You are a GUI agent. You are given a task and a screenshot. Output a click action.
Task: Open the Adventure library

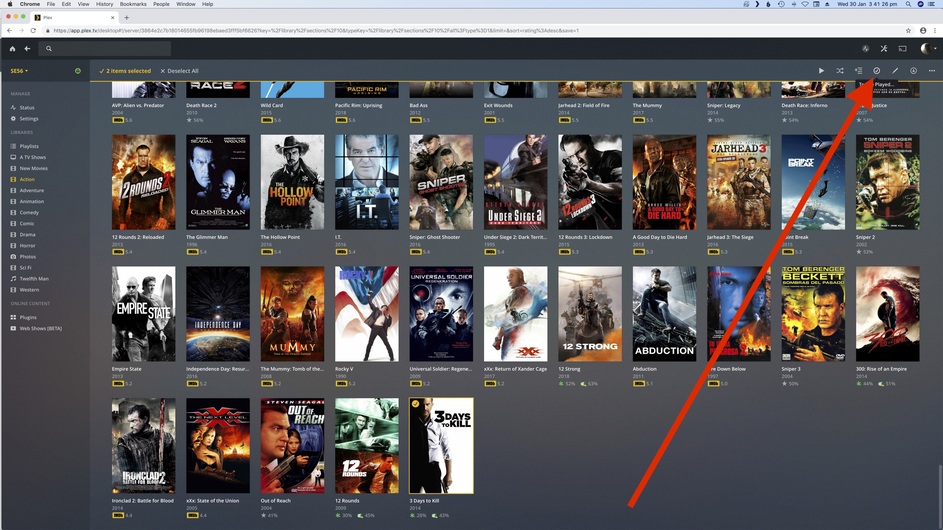(32, 190)
